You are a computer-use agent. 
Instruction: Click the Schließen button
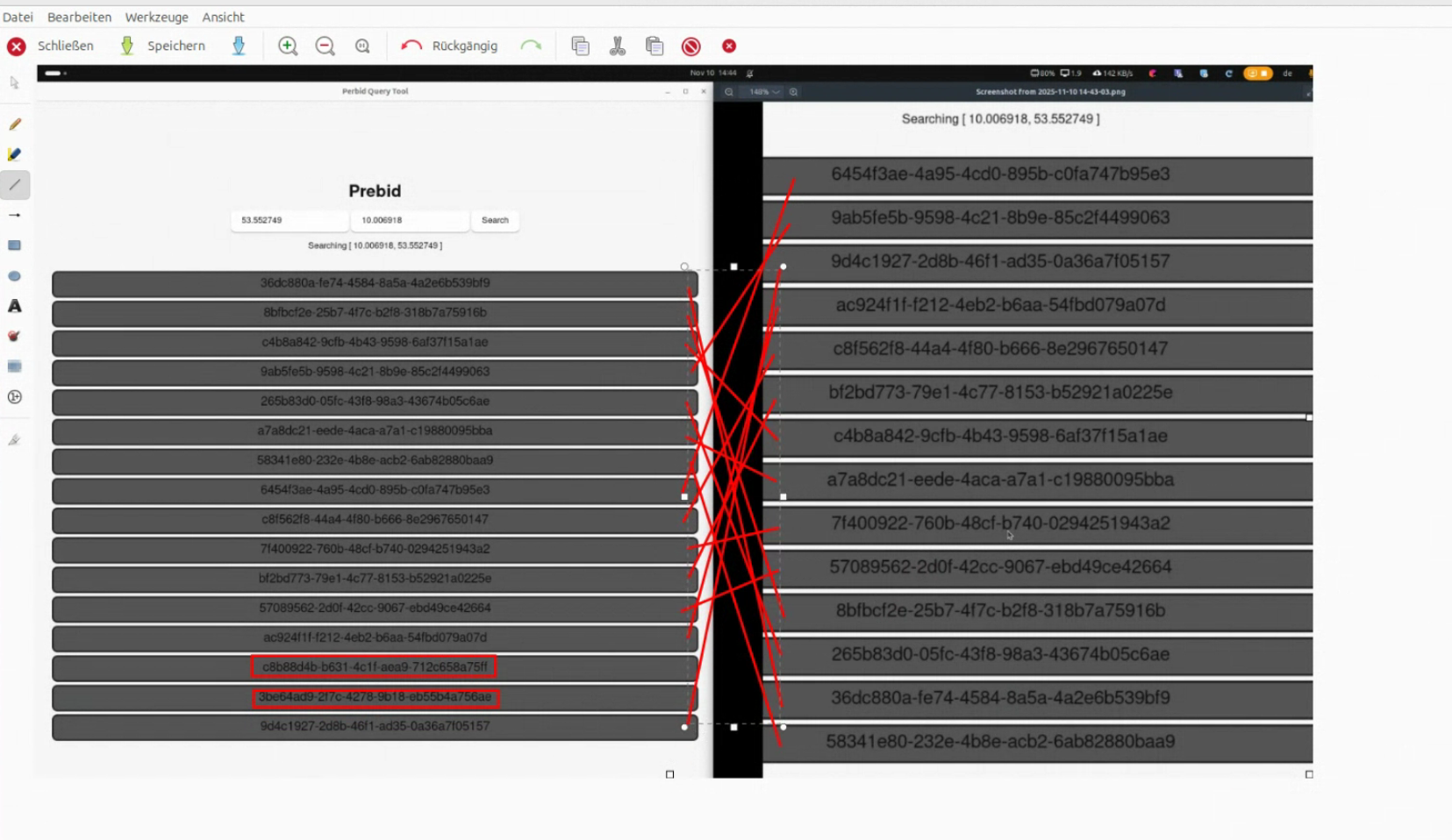[x=51, y=46]
